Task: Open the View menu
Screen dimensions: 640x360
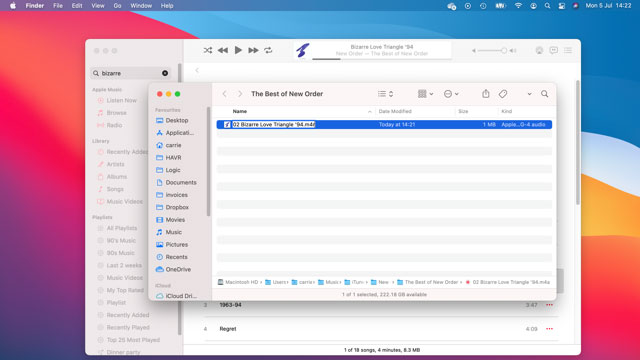Action: pyautogui.click(x=98, y=6)
